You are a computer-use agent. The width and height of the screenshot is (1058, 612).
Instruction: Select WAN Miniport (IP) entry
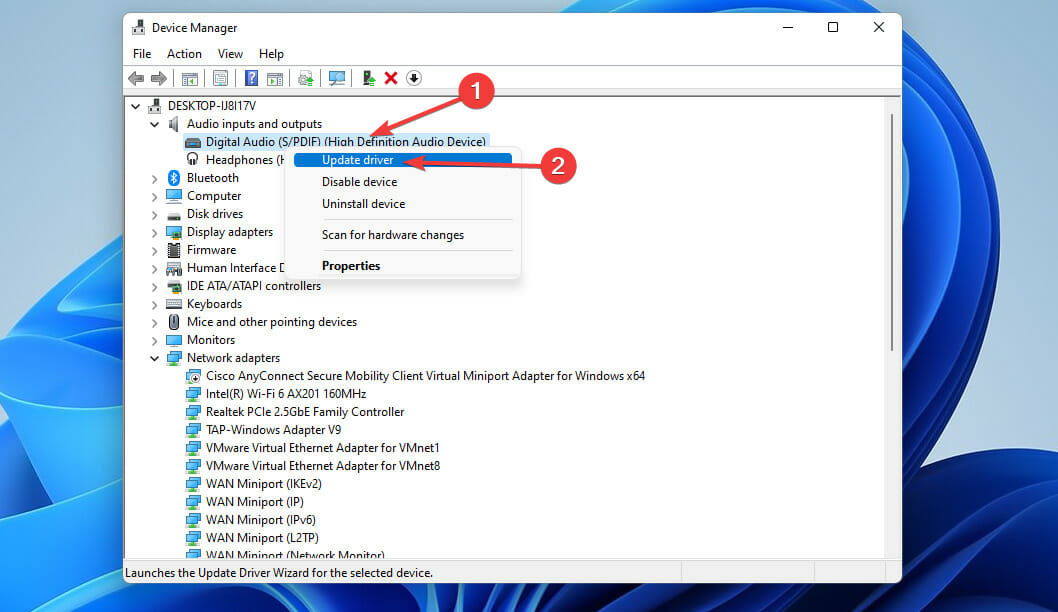(254, 502)
